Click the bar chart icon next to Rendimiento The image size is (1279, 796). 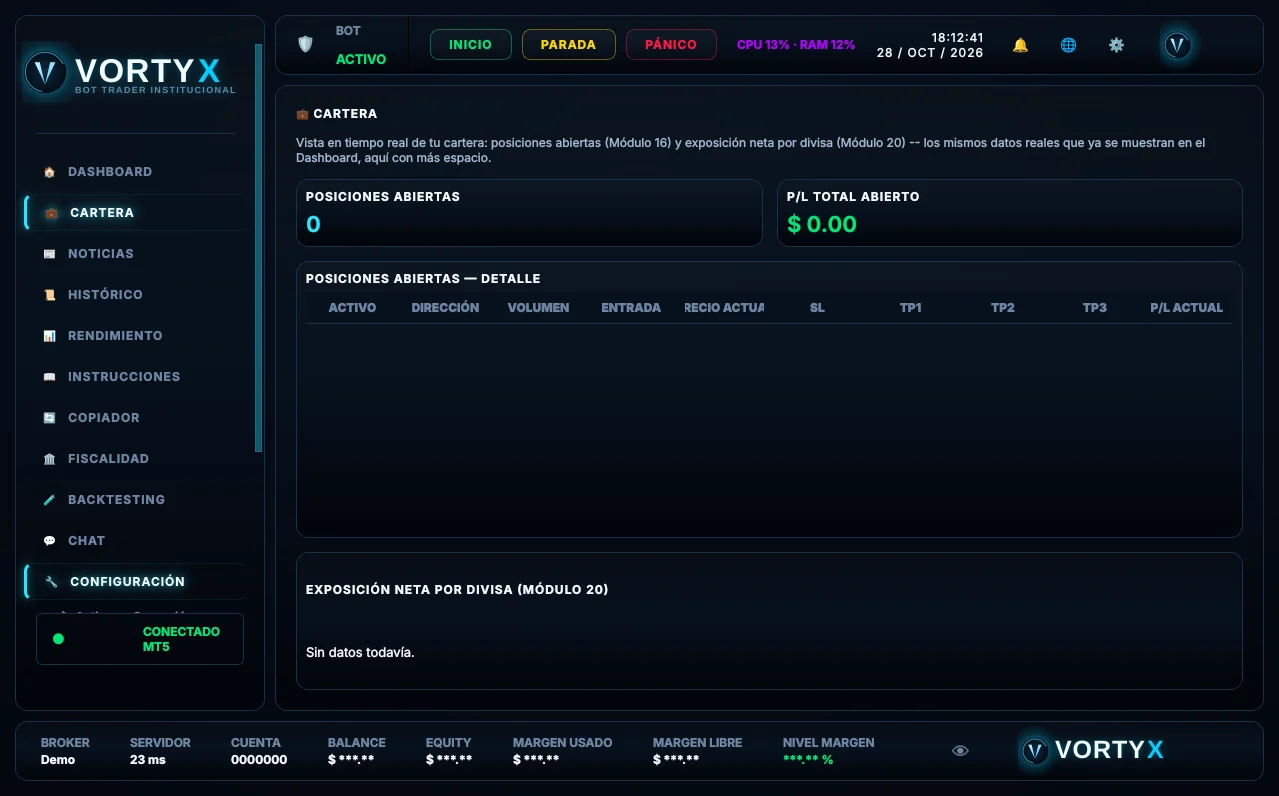pyautogui.click(x=50, y=336)
